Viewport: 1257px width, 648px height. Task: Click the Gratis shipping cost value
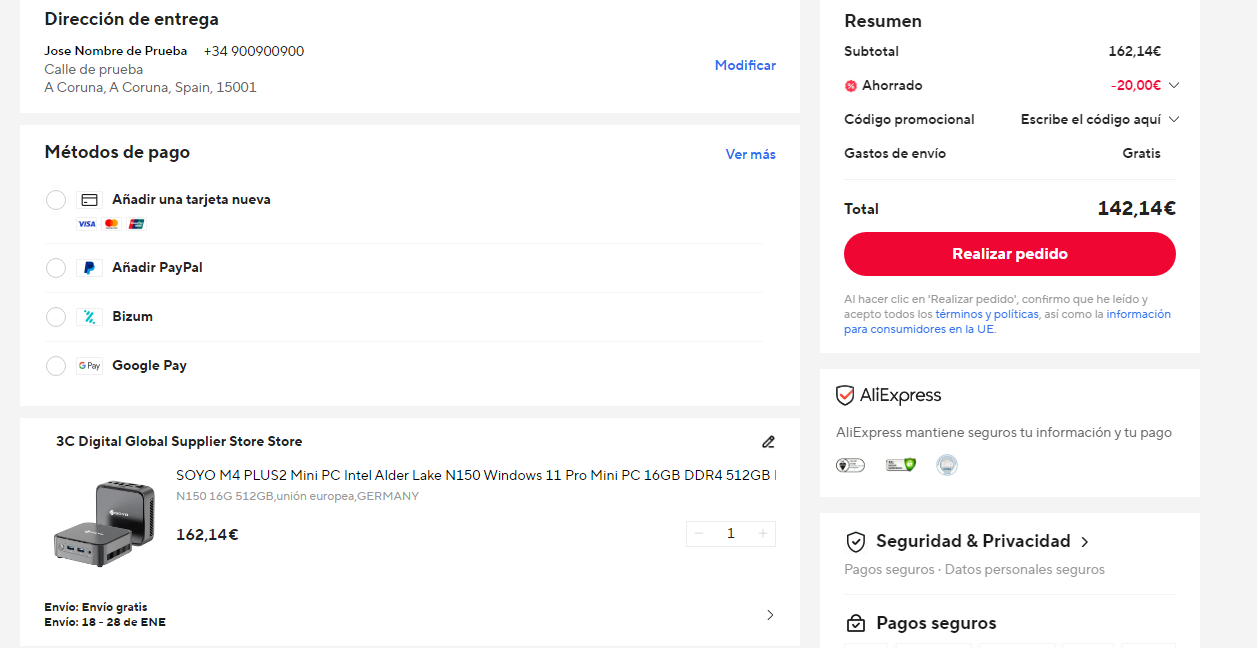click(x=1142, y=154)
